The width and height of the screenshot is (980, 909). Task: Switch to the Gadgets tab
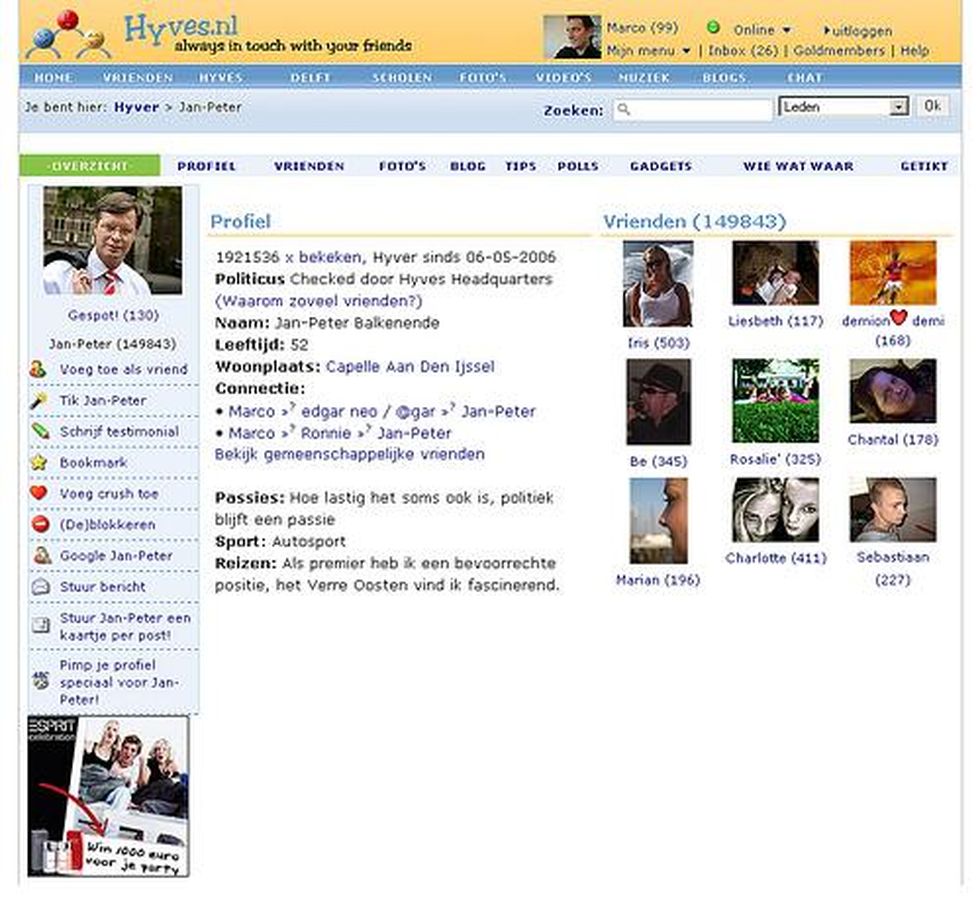[661, 166]
